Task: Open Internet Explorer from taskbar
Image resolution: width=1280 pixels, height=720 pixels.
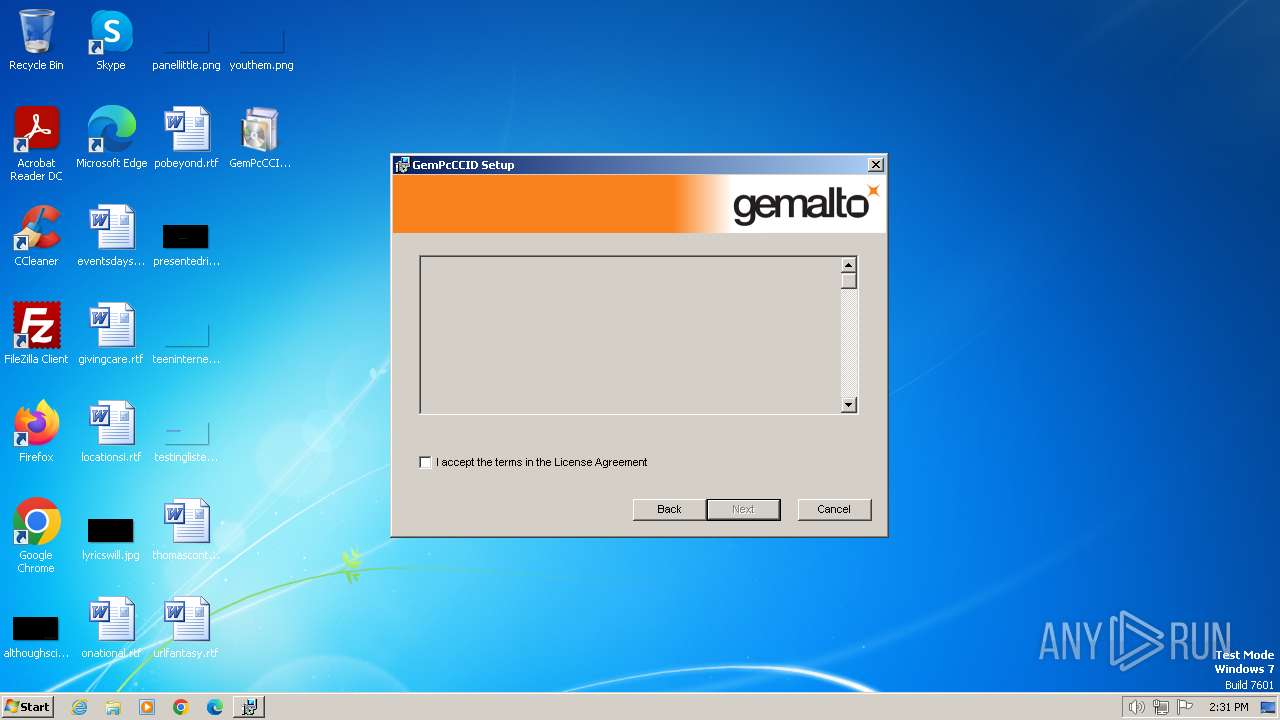Action: pyautogui.click(x=79, y=707)
